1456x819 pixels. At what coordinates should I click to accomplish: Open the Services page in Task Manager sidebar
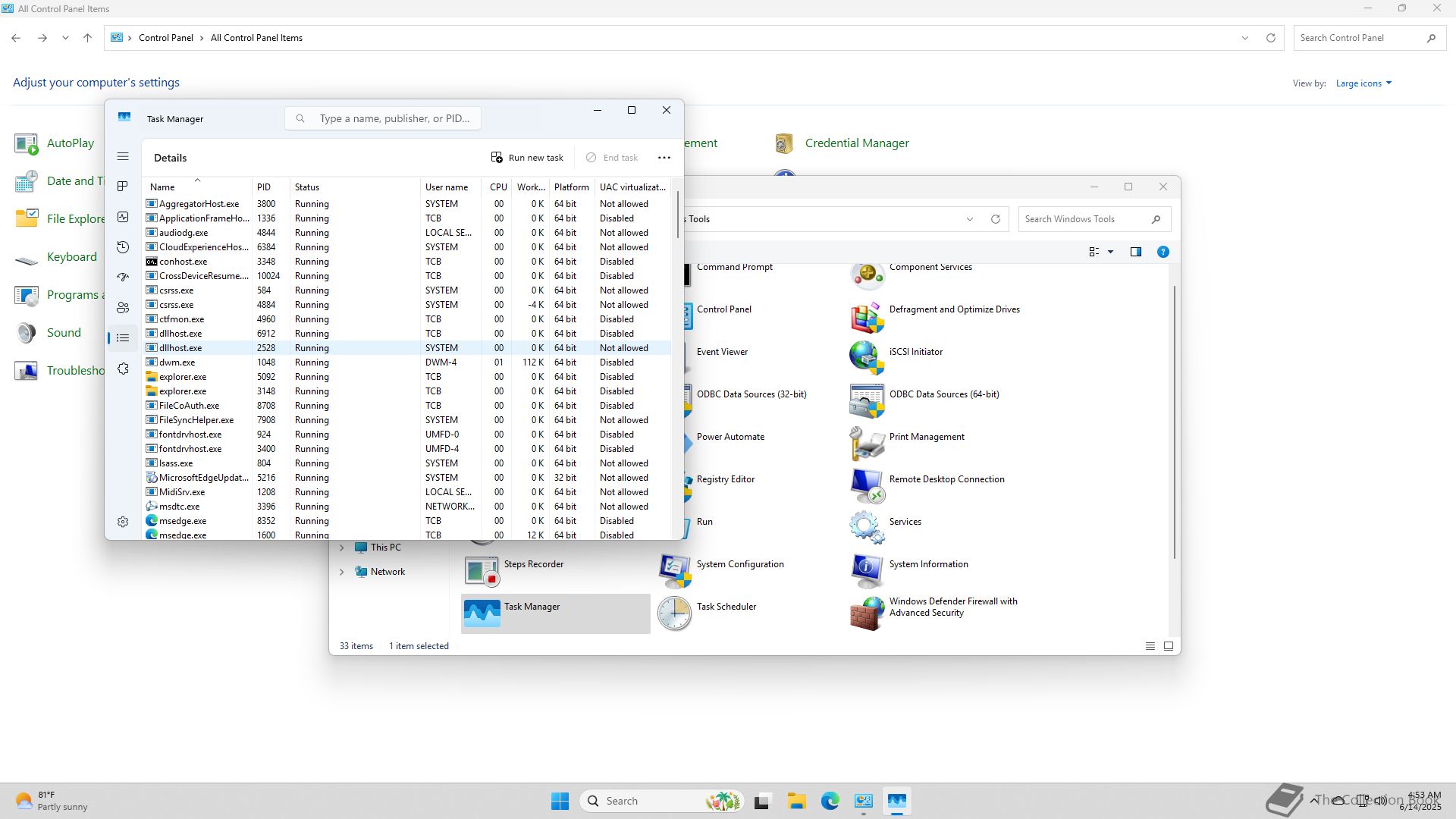pos(123,369)
